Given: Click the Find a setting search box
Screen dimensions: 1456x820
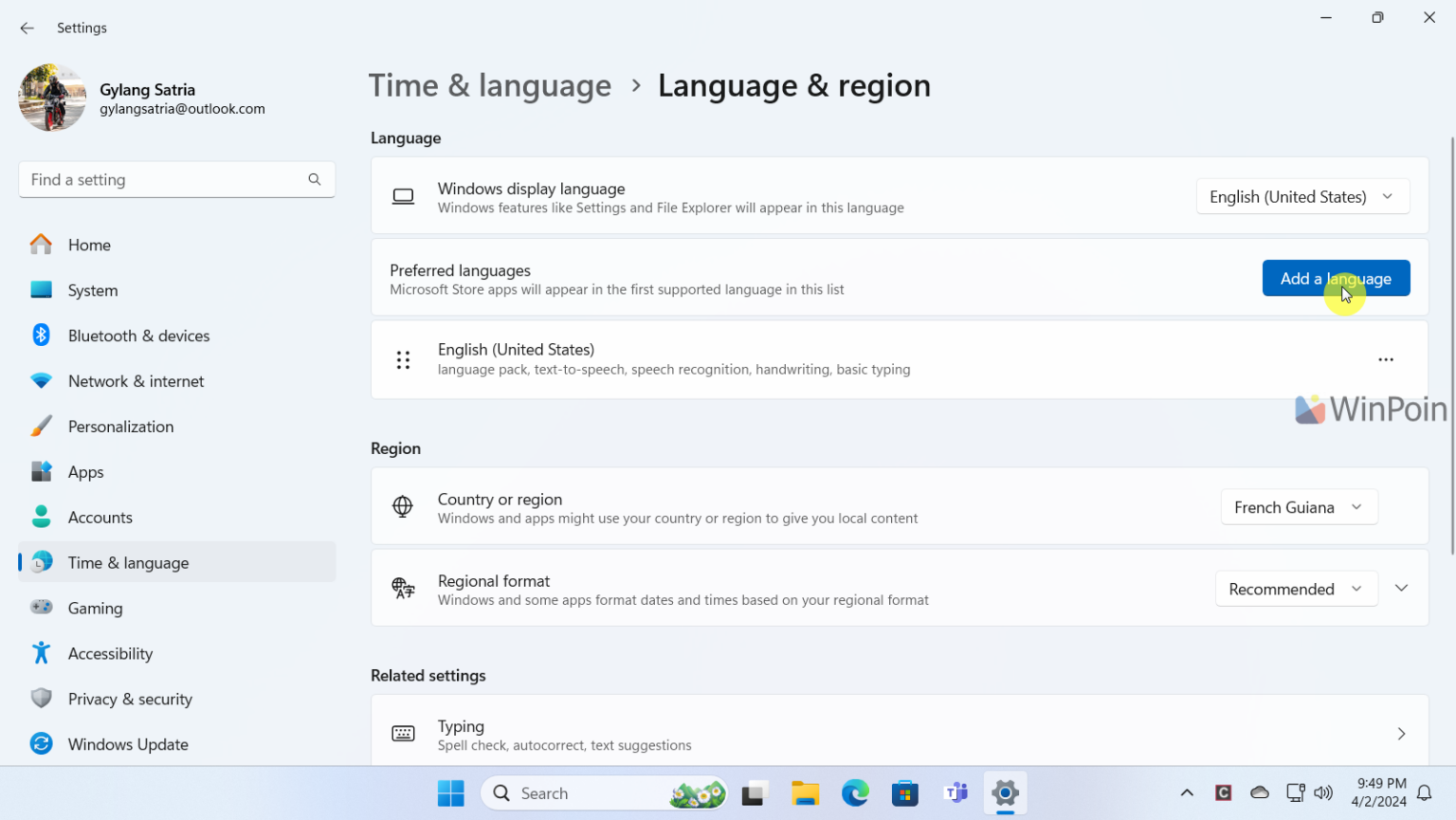Looking at the screenshot, I should (x=176, y=179).
